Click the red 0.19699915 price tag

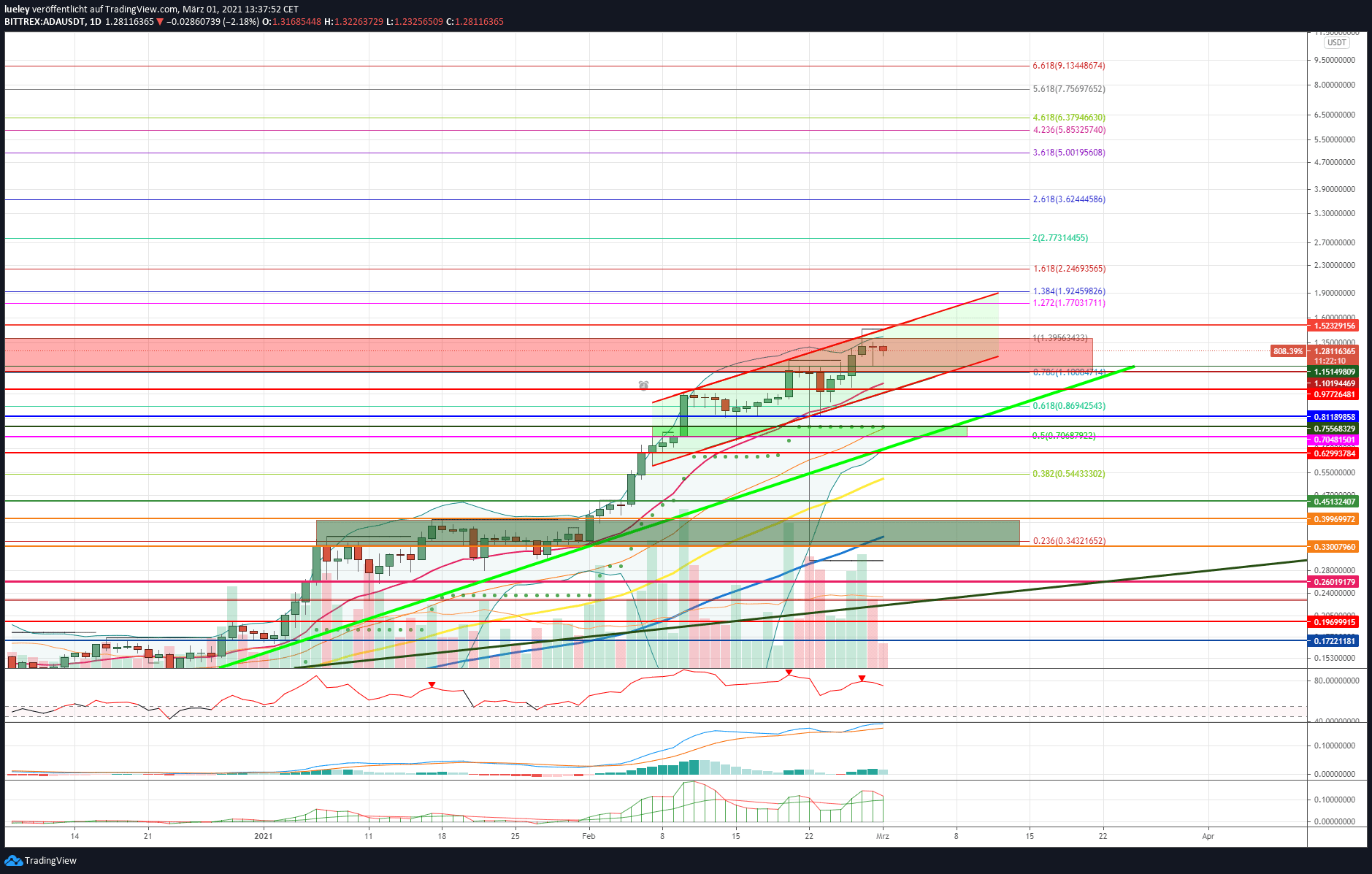pos(1335,622)
